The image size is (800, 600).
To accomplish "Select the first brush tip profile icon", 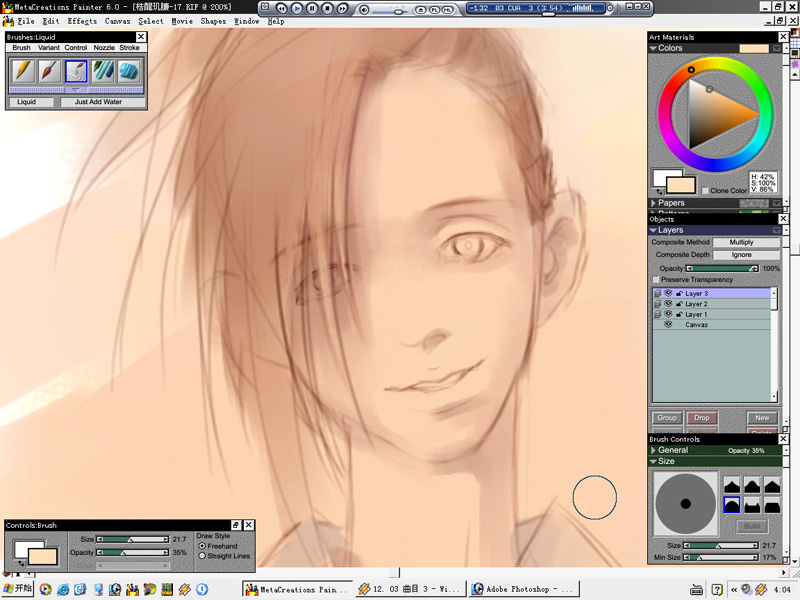I will [x=732, y=485].
